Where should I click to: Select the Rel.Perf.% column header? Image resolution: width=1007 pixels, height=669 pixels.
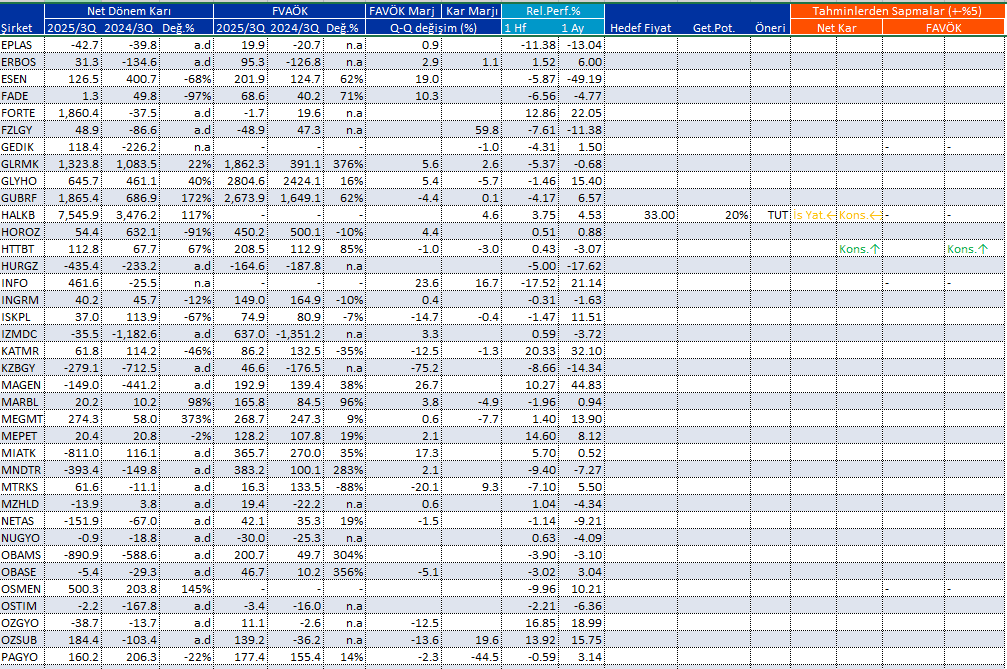(x=553, y=10)
